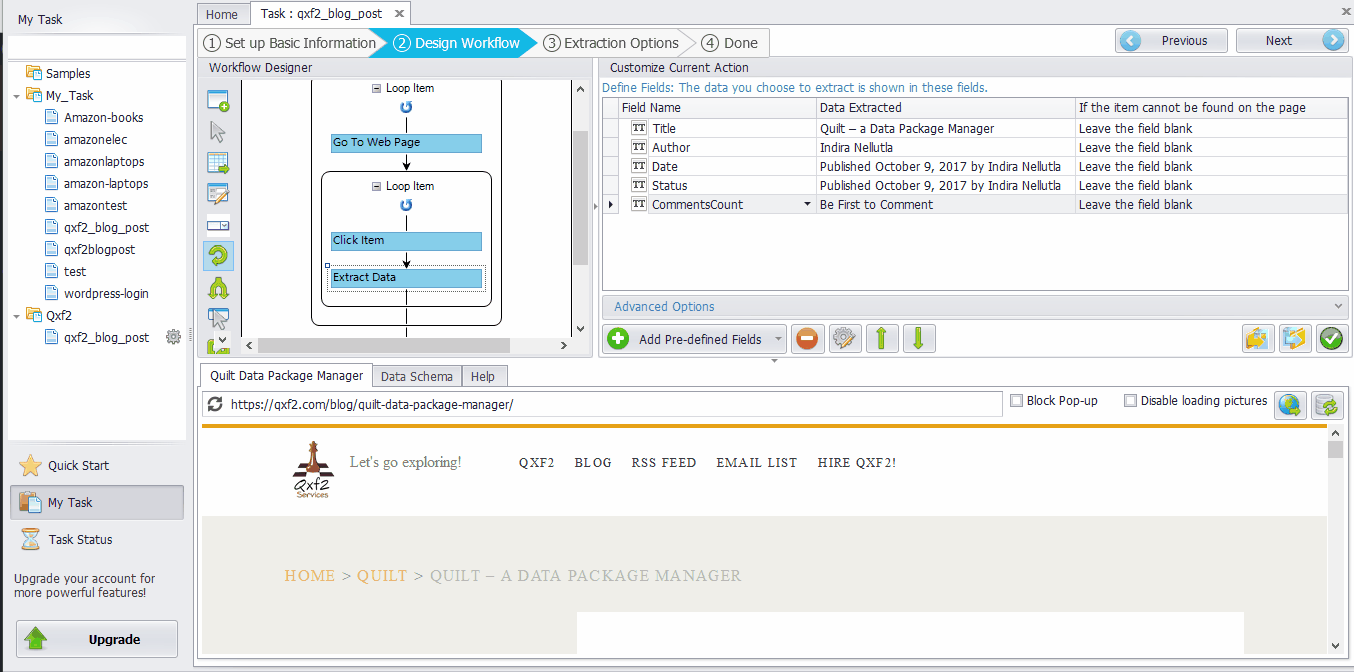Open field settings gear-pencil icon
Viewport: 1354px width, 672px height.
pos(845,339)
